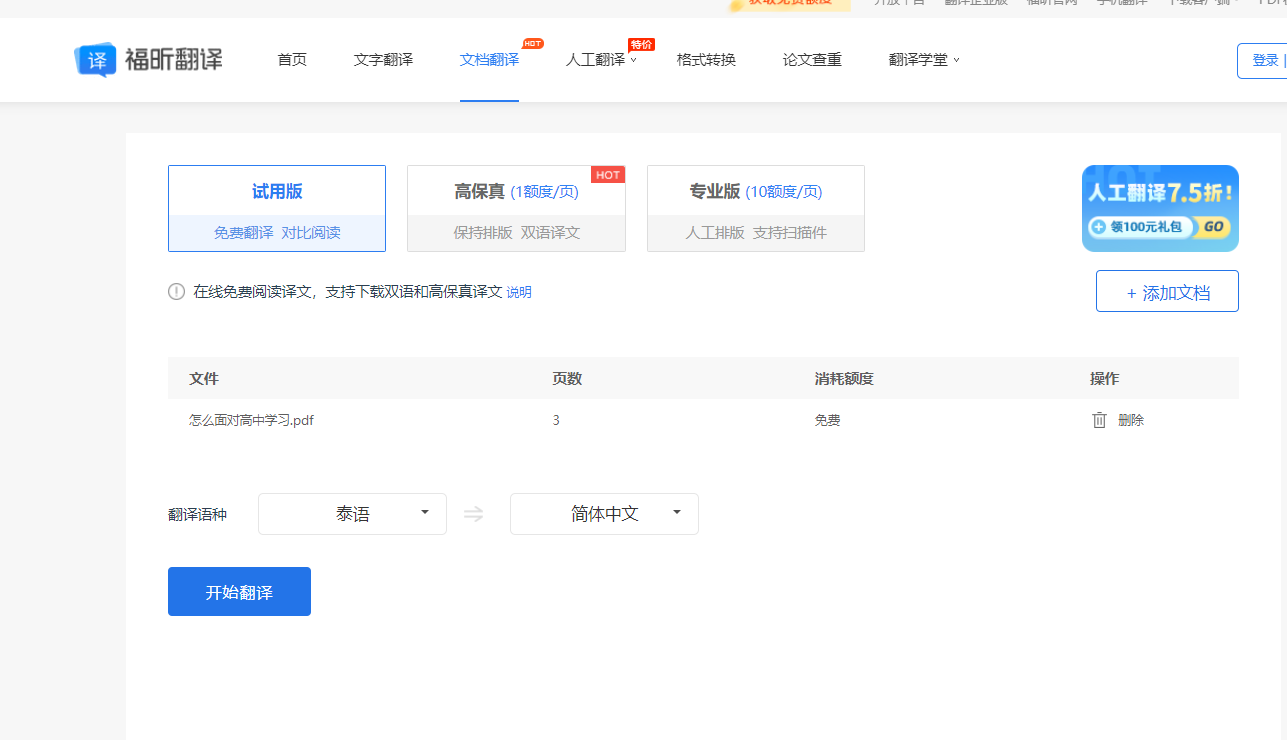Screen dimensions: 1287x740
Task: Open the 文字翻译 menu item
Action: click(x=383, y=60)
